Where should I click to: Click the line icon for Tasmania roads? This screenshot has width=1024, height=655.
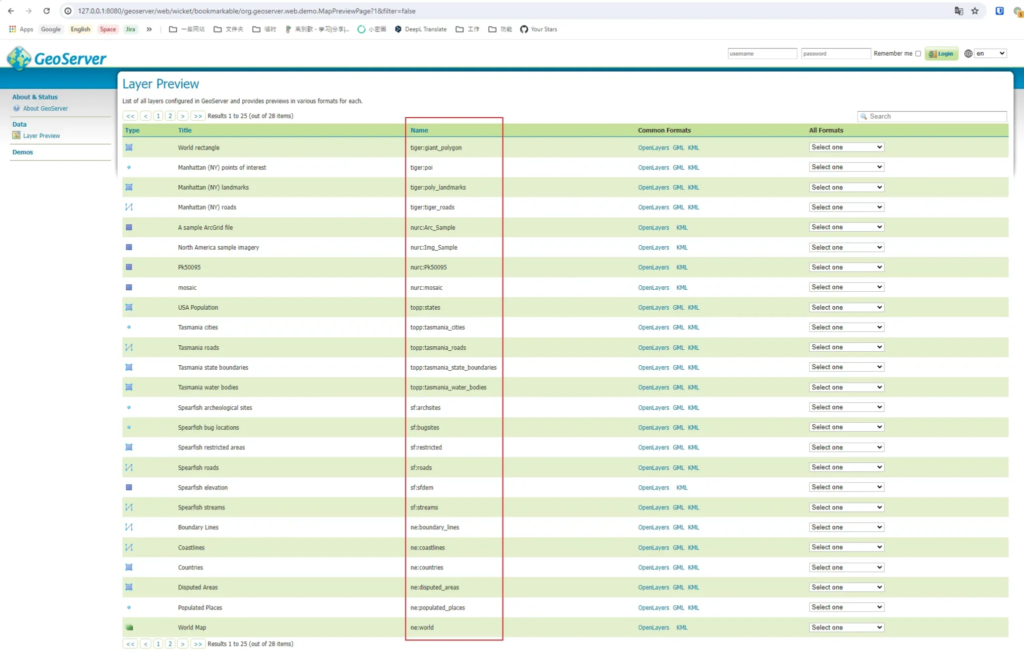click(x=129, y=347)
